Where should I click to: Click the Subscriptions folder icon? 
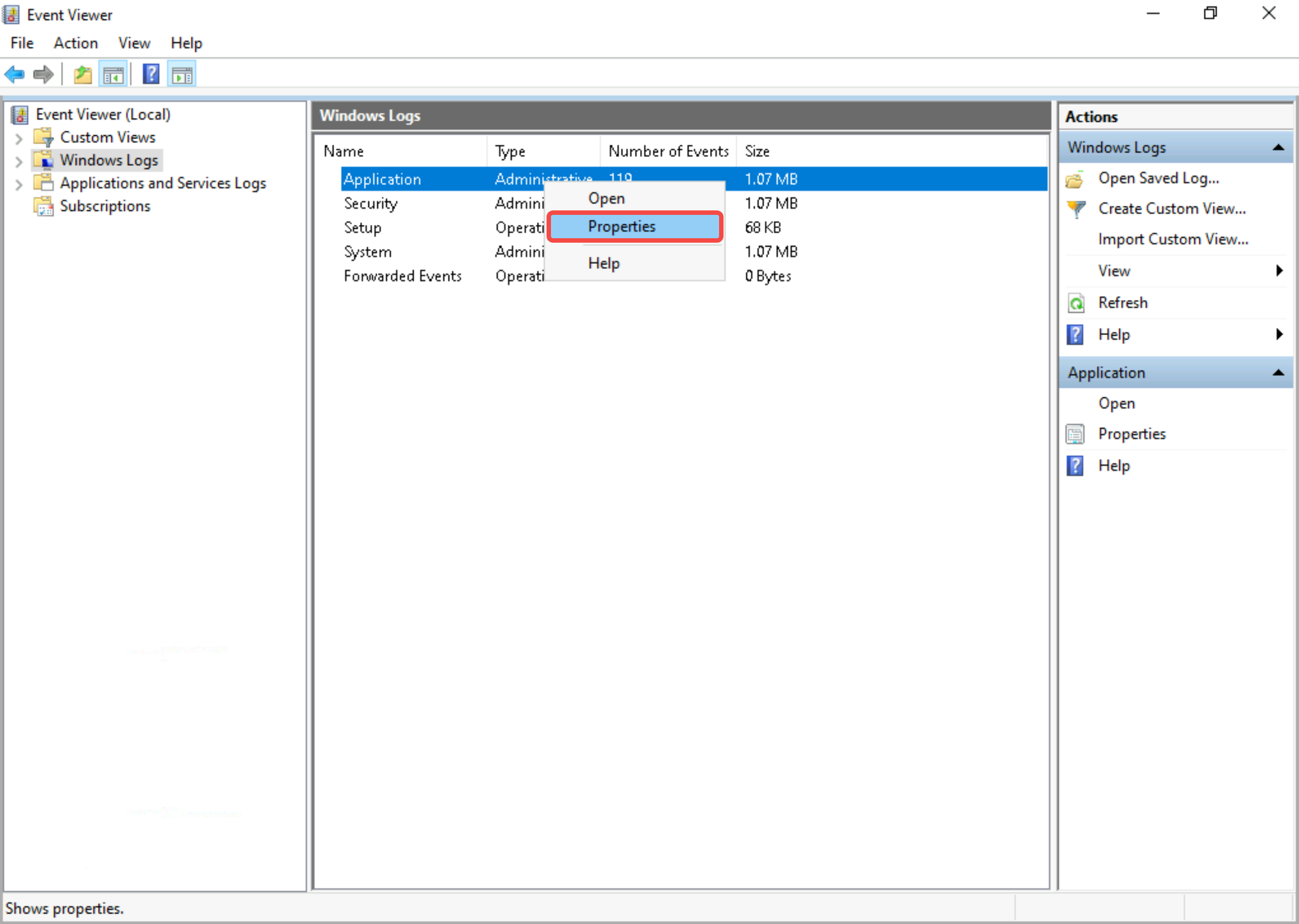click(43, 206)
